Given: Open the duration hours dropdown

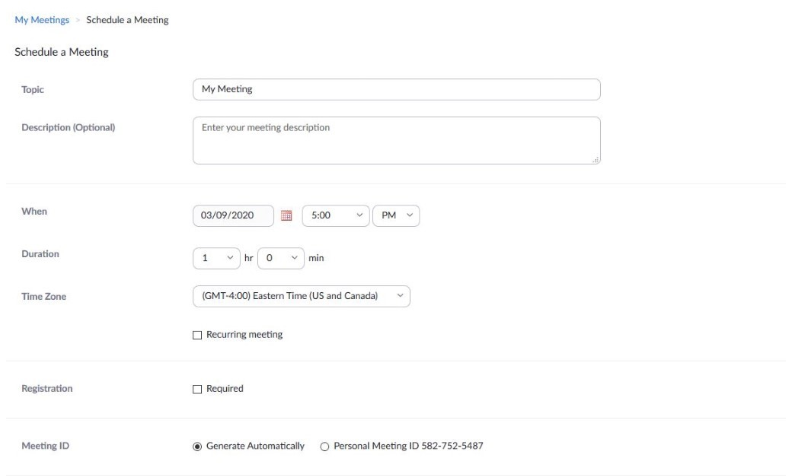Looking at the screenshot, I should coord(216,258).
